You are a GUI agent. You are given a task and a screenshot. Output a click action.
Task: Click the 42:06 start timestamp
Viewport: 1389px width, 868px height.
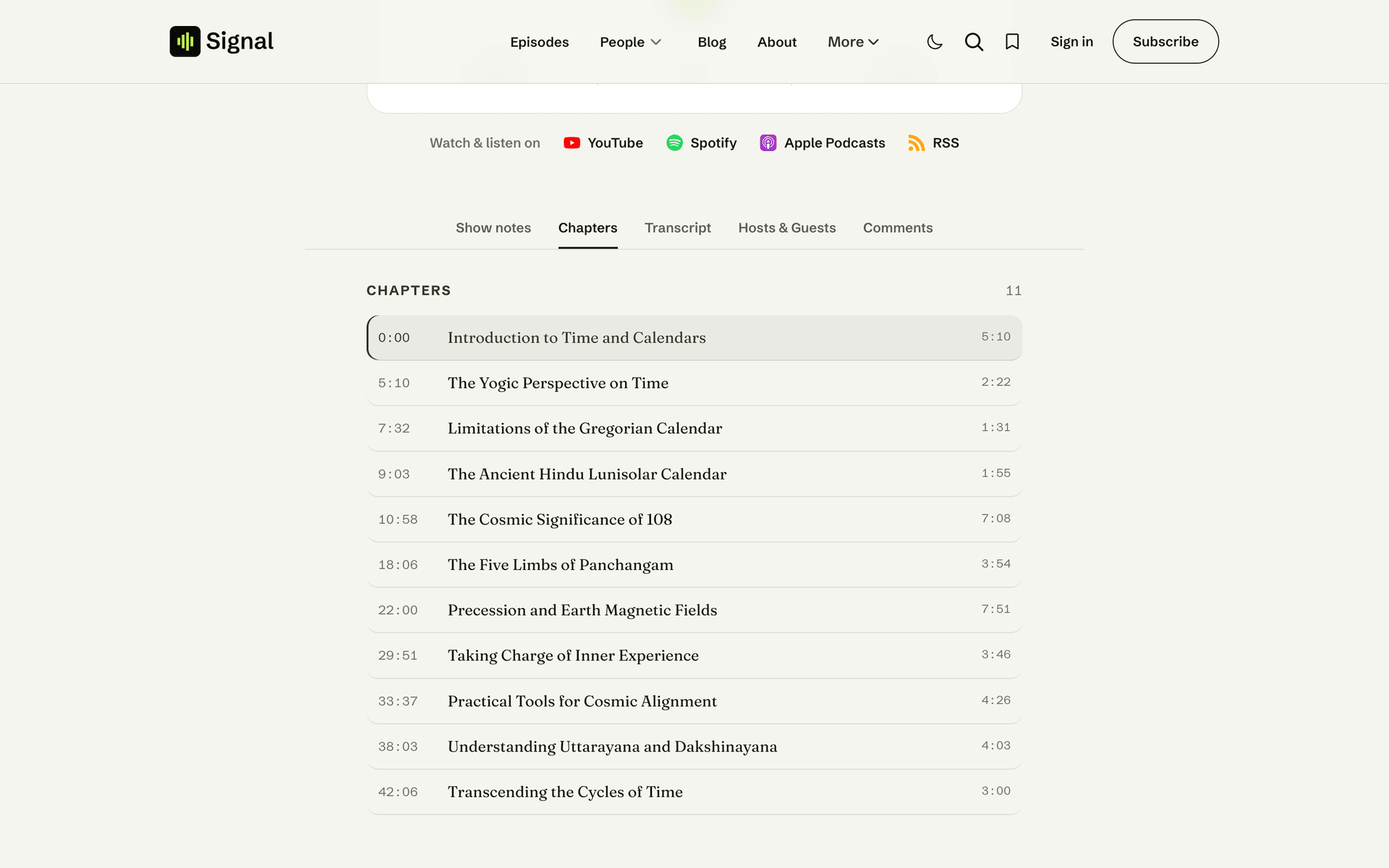point(398,792)
